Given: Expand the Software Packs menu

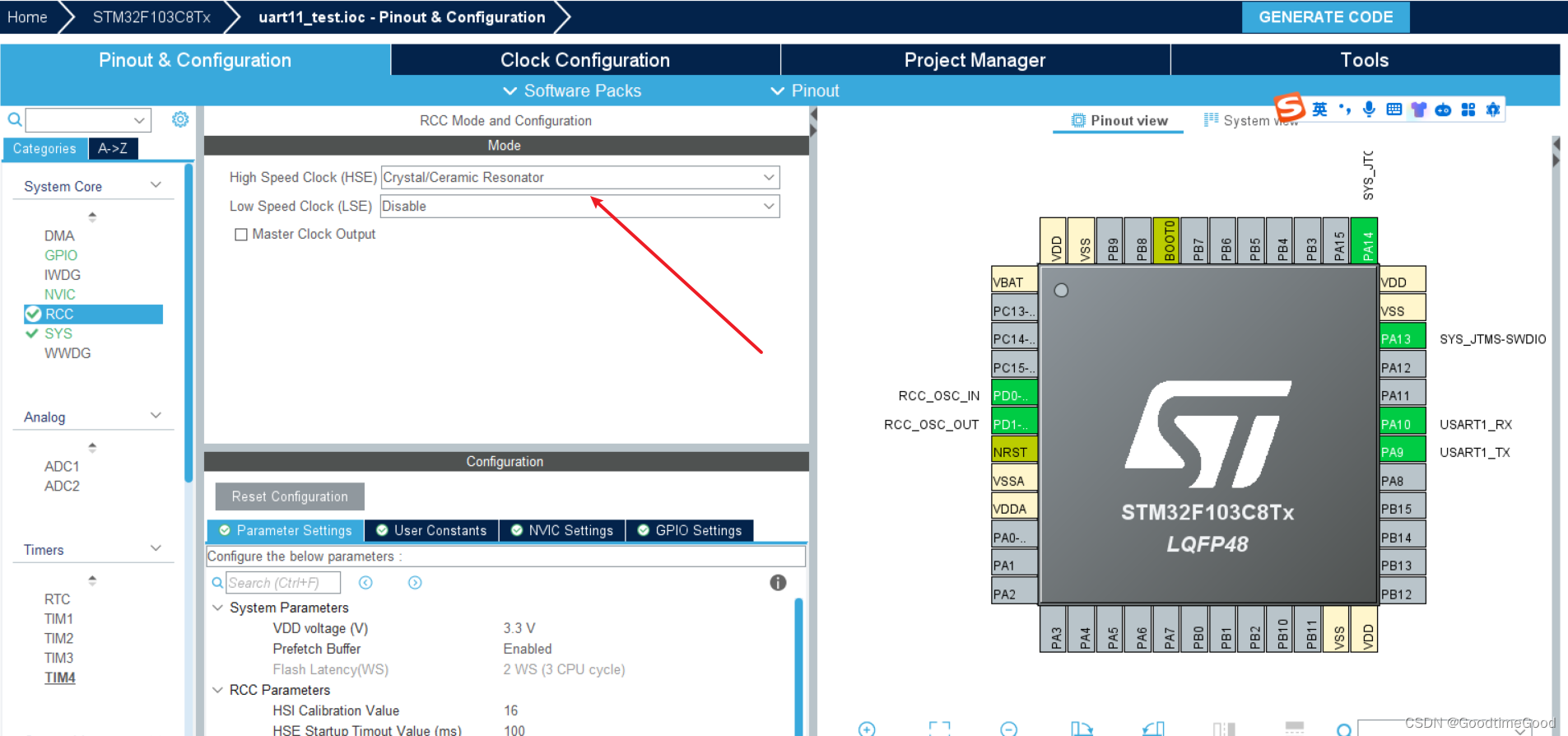Looking at the screenshot, I should (572, 91).
